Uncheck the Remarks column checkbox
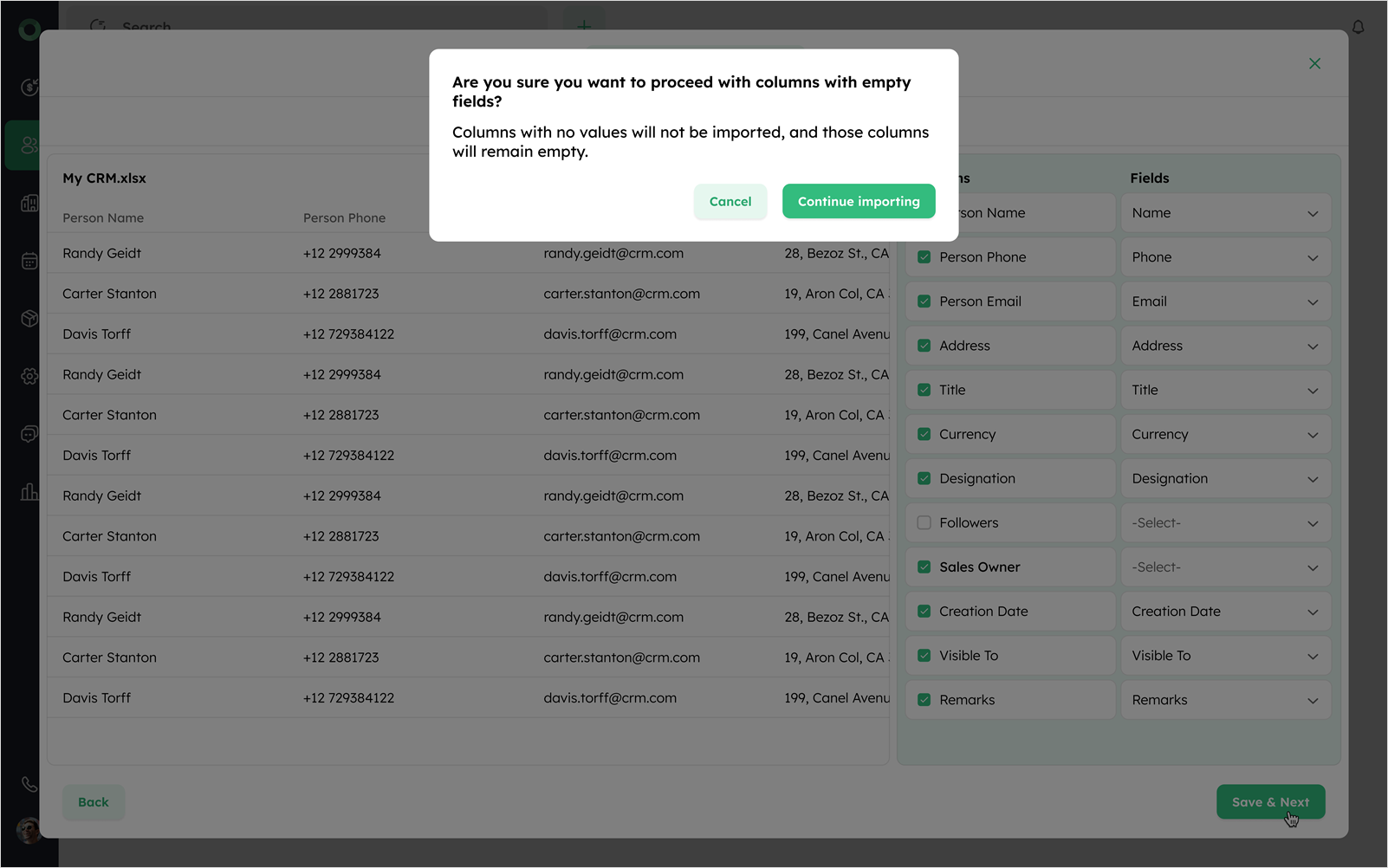This screenshot has width=1388, height=868. [x=924, y=700]
